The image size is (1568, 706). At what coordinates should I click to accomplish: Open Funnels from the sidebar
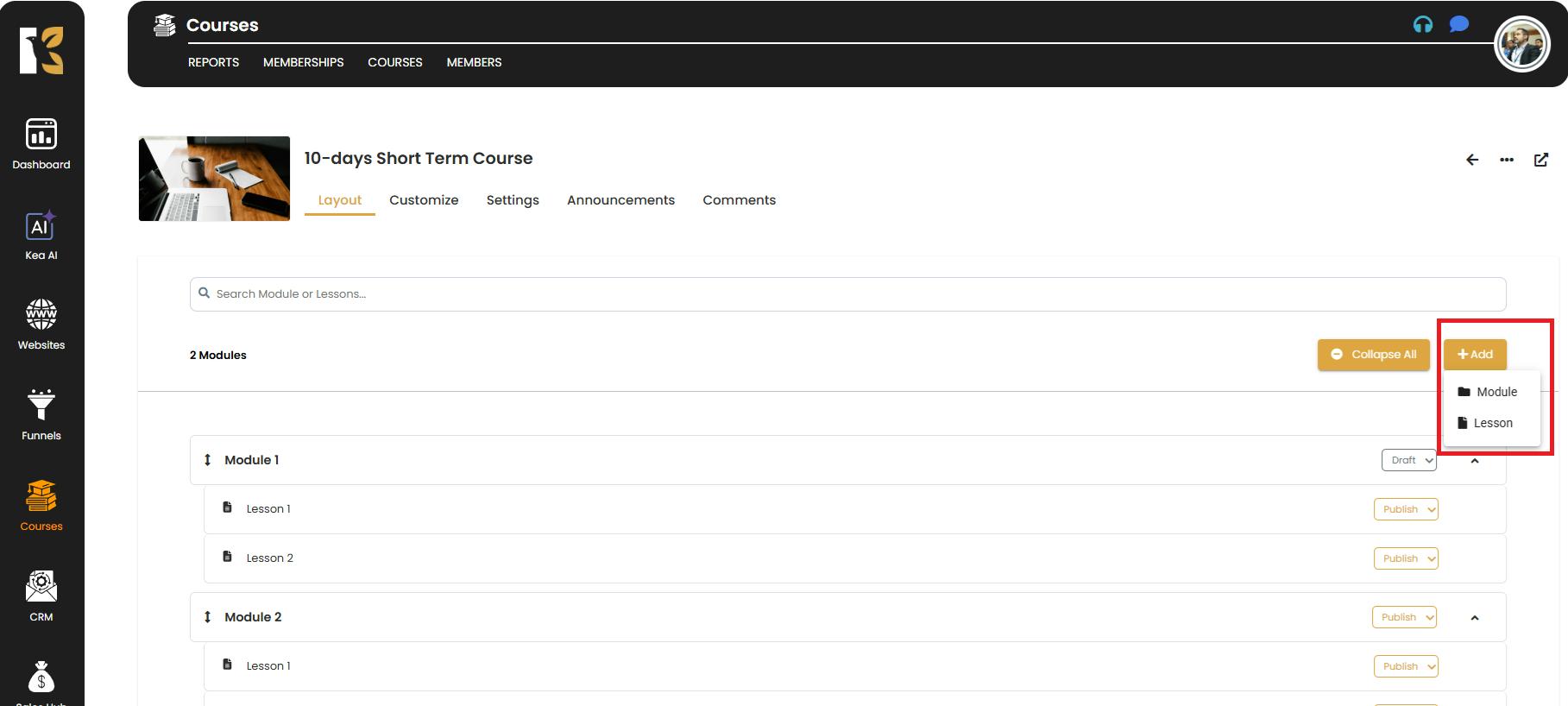(x=41, y=415)
